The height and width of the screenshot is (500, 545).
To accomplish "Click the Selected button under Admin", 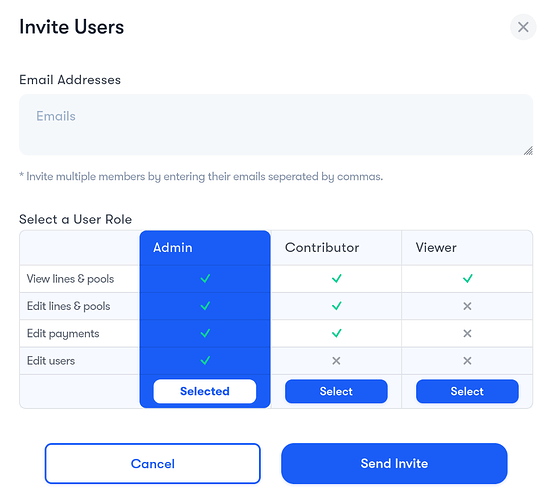I will pyautogui.click(x=205, y=391).
